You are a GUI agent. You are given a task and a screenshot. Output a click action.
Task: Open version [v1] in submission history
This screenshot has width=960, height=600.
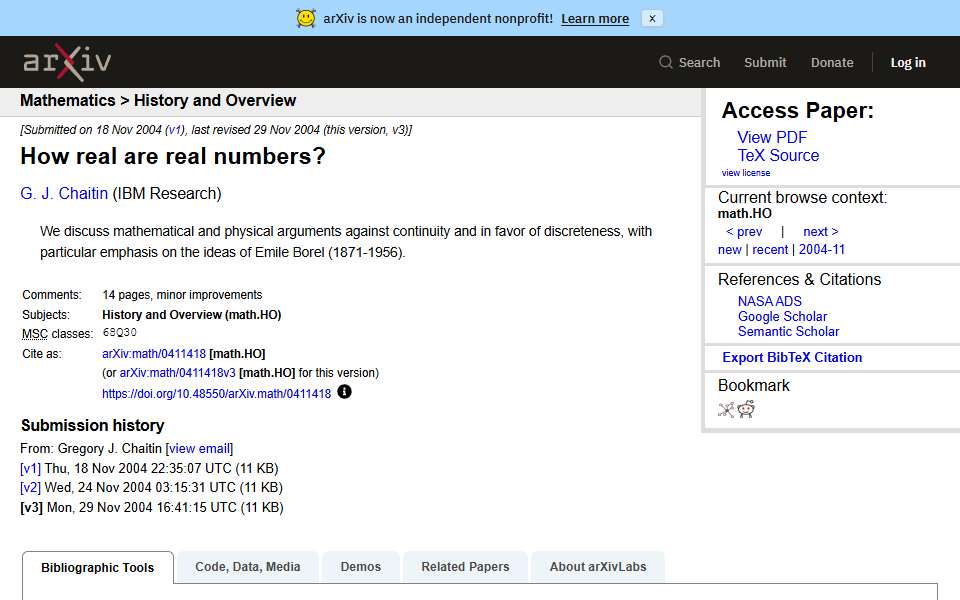(x=30, y=468)
